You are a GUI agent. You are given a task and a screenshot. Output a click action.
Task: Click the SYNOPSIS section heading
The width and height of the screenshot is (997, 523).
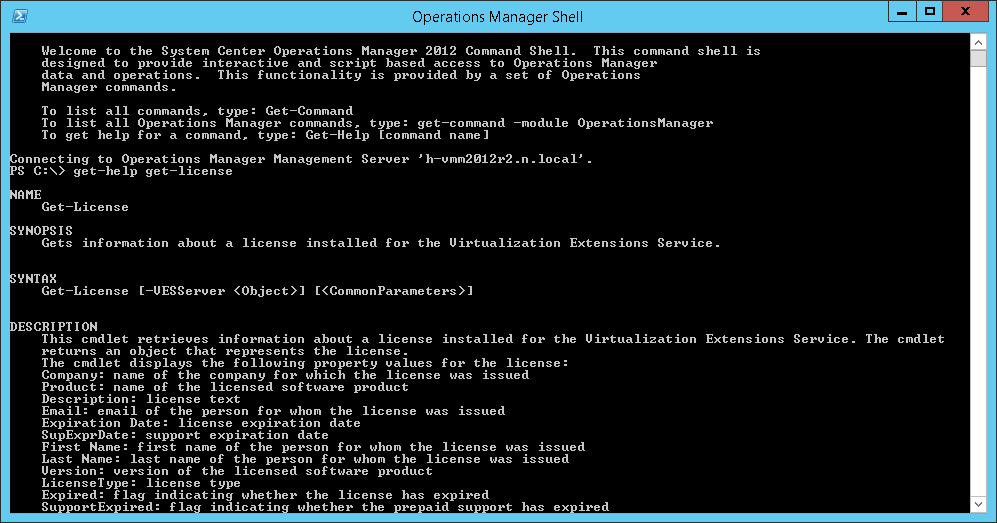point(41,231)
